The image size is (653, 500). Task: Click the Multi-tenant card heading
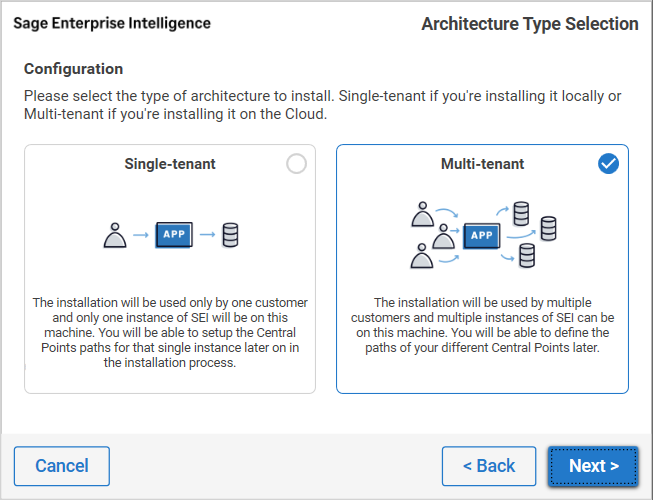click(482, 164)
